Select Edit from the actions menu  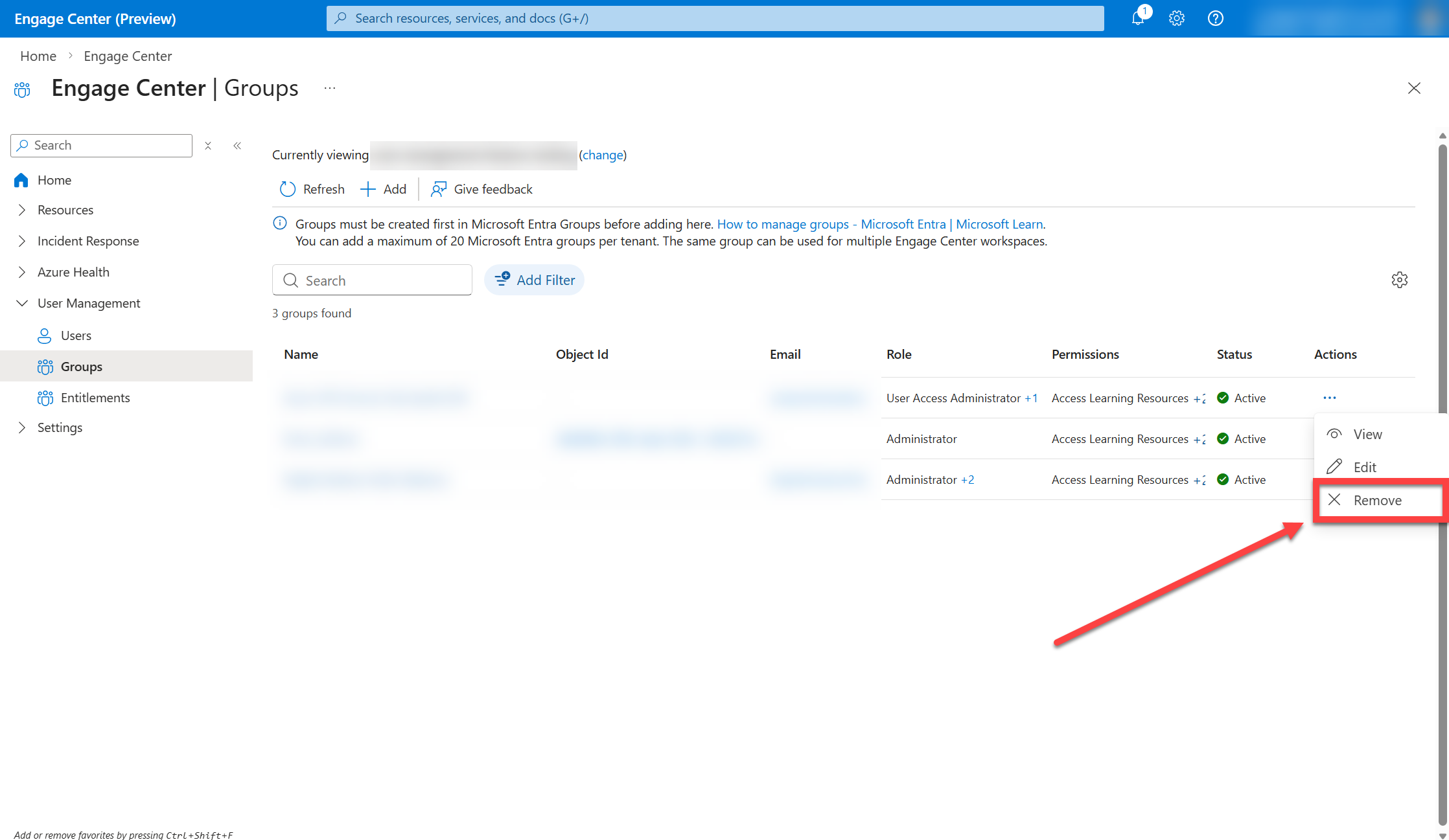click(x=1381, y=467)
